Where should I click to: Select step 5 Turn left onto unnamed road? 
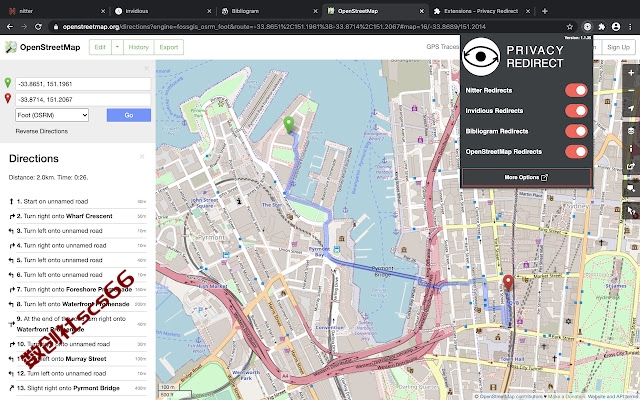pos(78,260)
